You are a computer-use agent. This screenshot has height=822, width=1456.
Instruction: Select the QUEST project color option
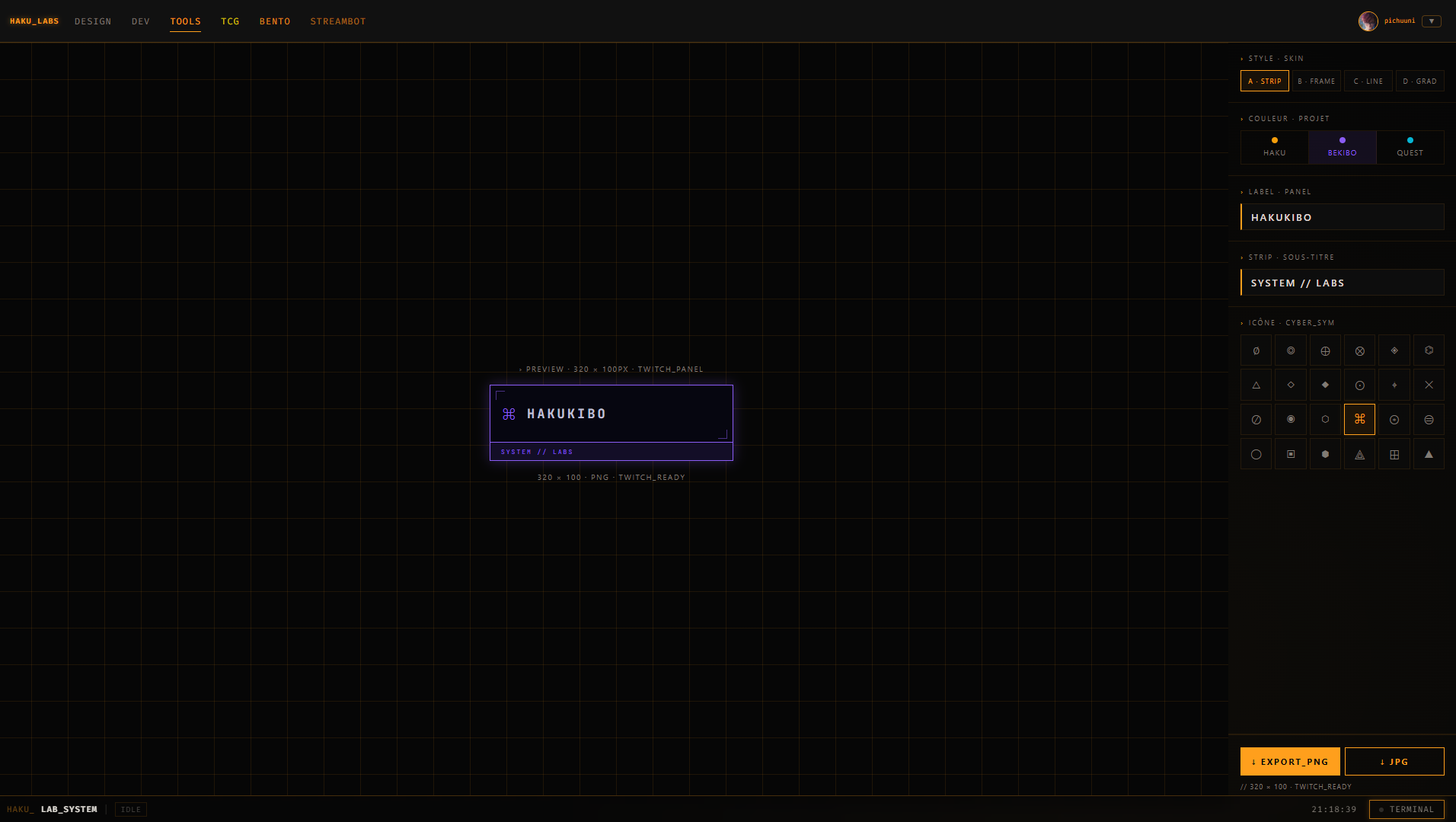[x=1410, y=147]
